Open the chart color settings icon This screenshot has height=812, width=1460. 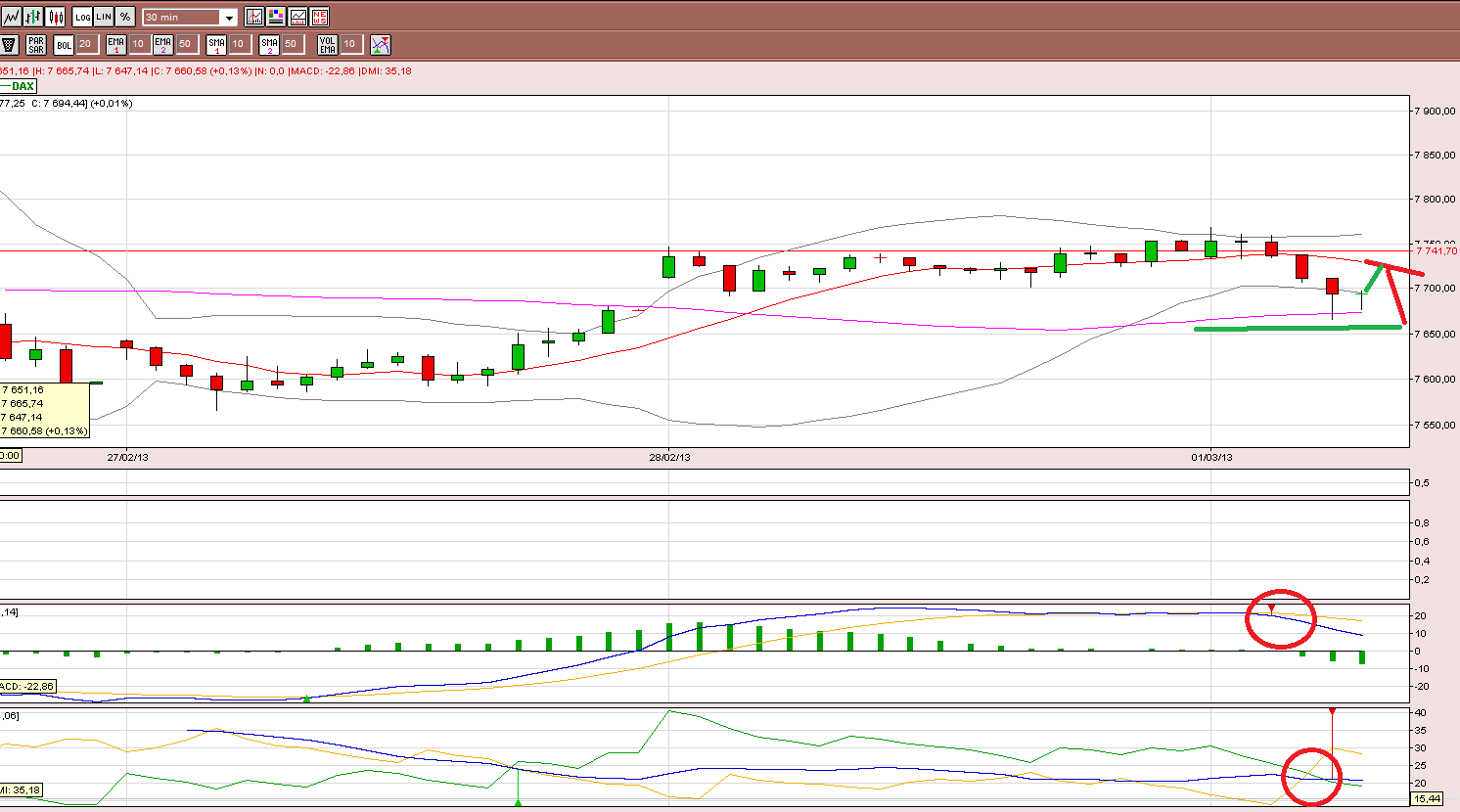(x=276, y=17)
